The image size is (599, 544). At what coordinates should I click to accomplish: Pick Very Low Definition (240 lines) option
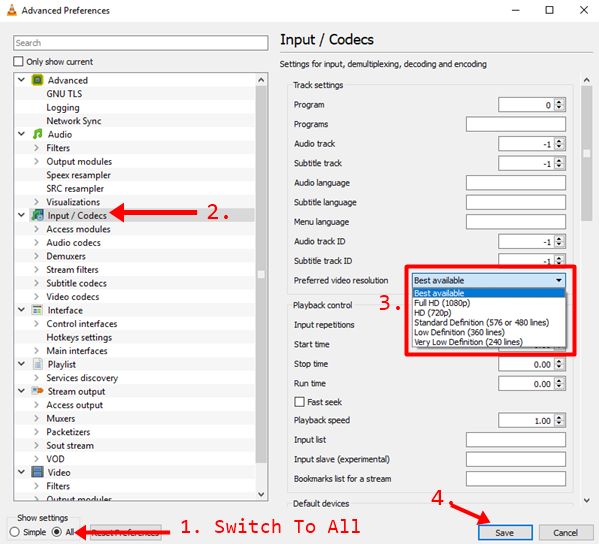(489, 342)
